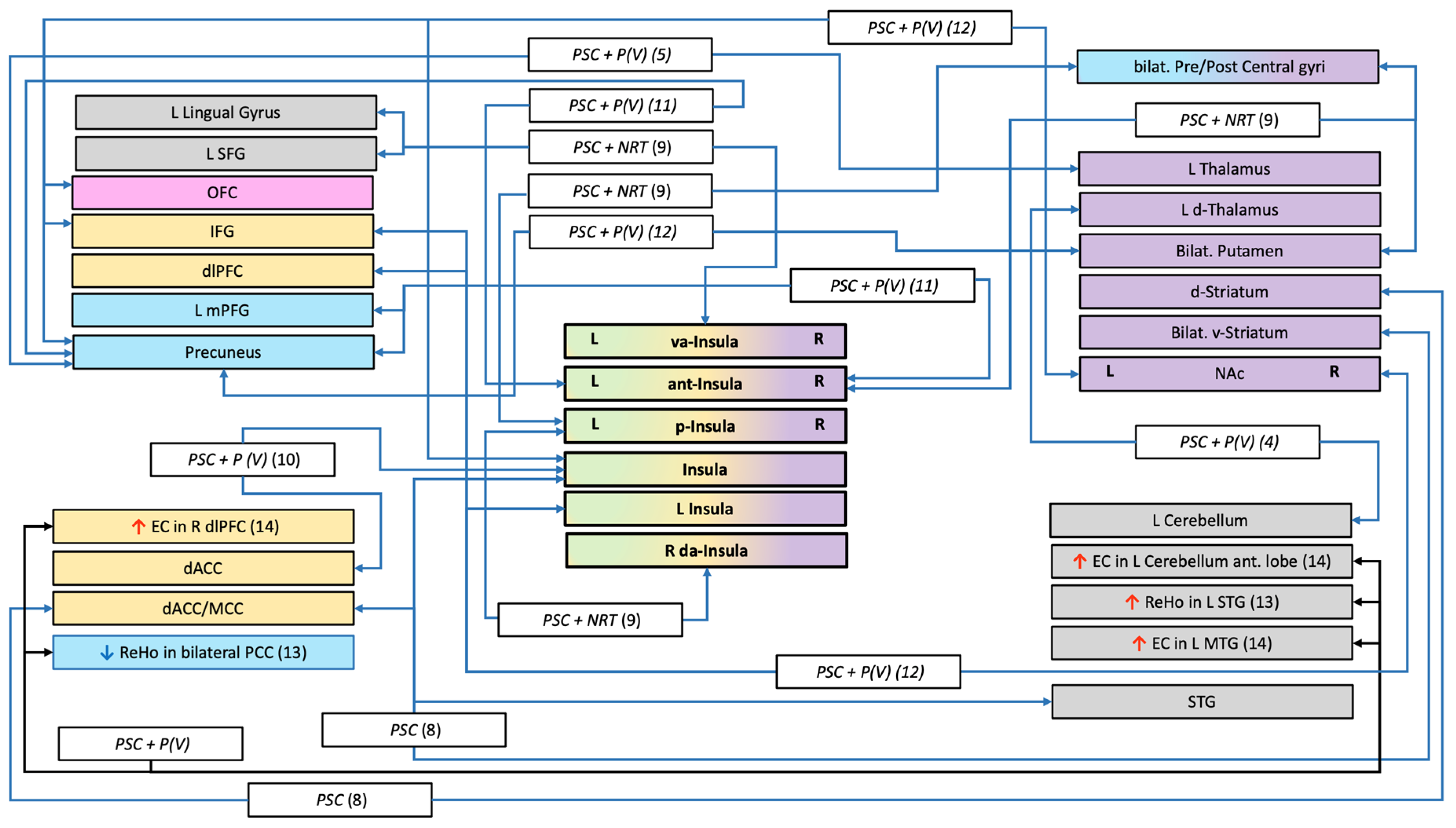The image size is (1456, 828).
Task: Select the bilat. Pre/Post Central gyri box
Action: pos(1228,66)
